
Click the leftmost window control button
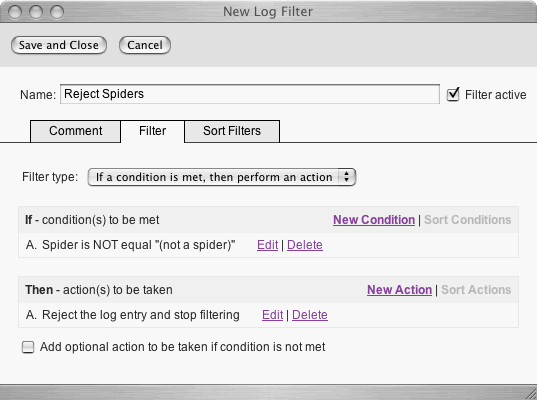point(15,12)
